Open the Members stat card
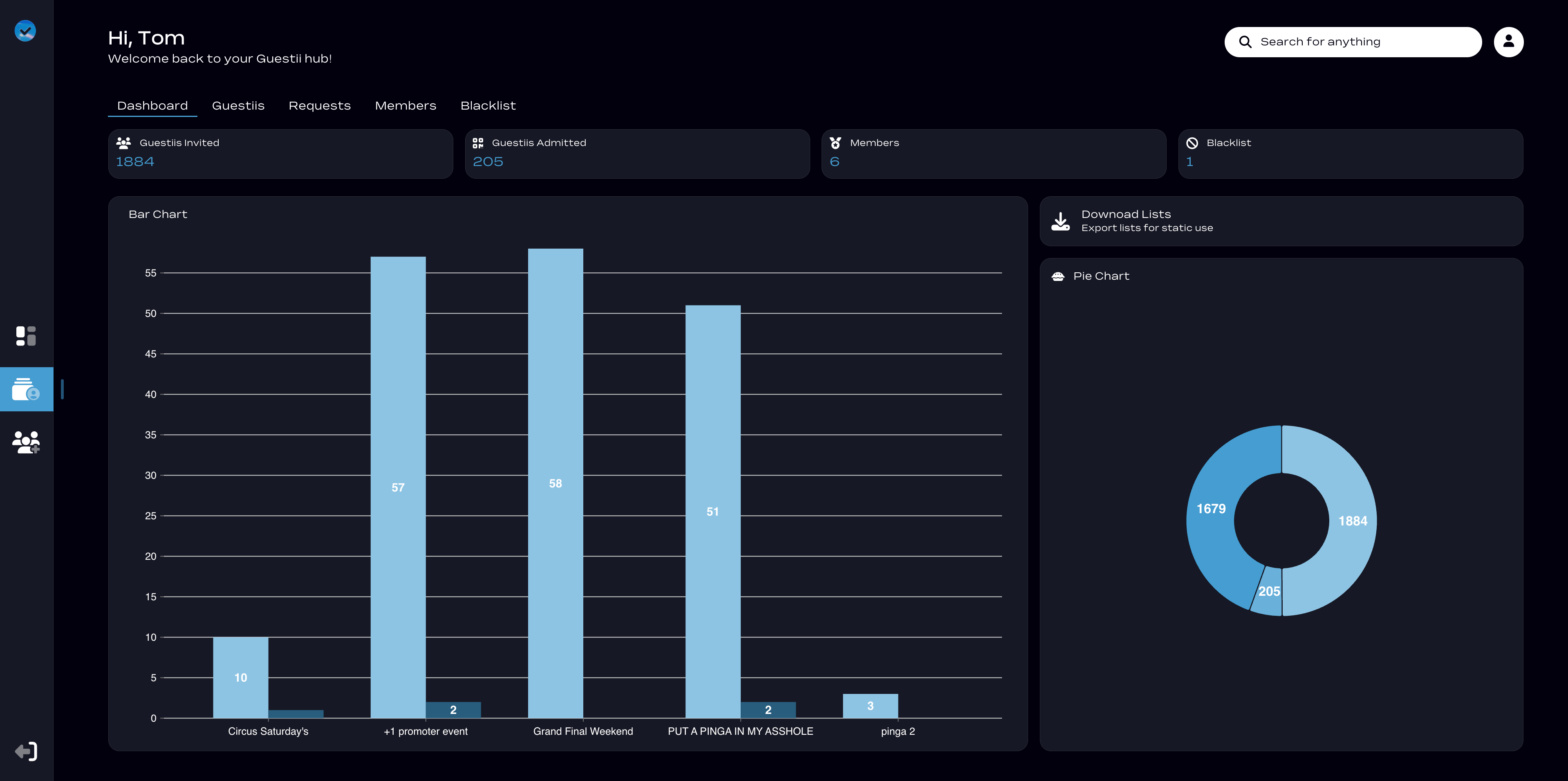 point(994,153)
